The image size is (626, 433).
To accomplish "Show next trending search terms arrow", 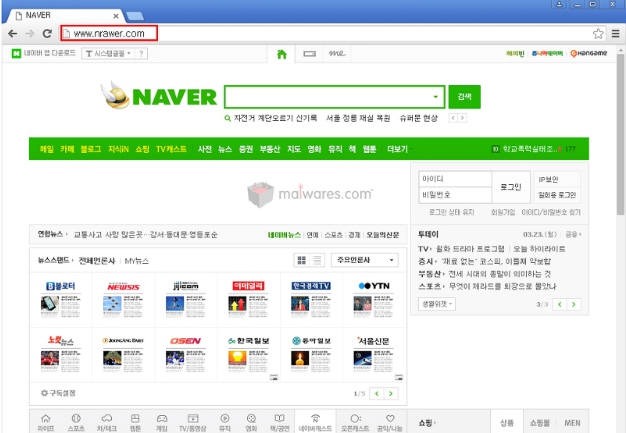I will (462, 118).
